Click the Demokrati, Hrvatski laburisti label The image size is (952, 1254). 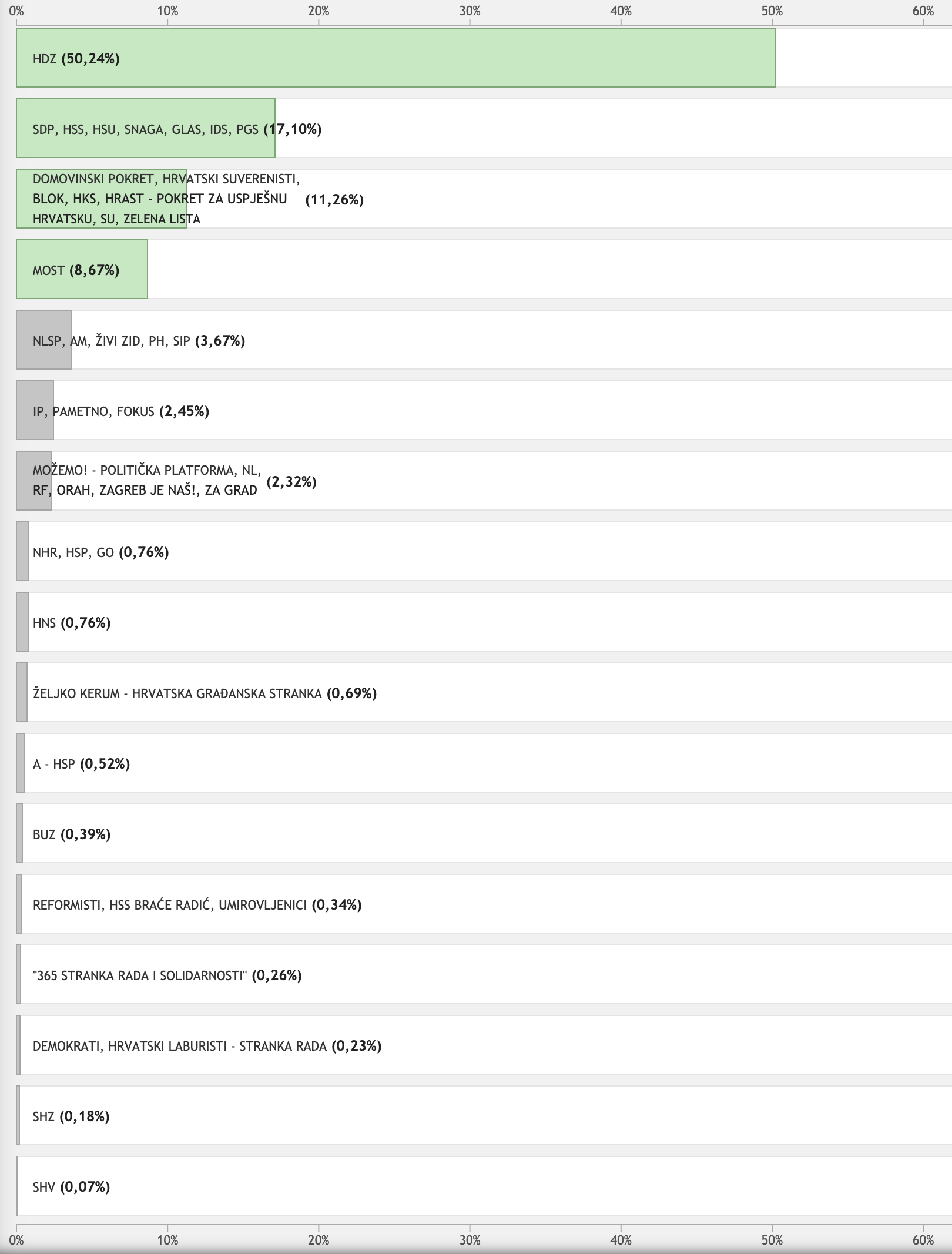point(207,1046)
